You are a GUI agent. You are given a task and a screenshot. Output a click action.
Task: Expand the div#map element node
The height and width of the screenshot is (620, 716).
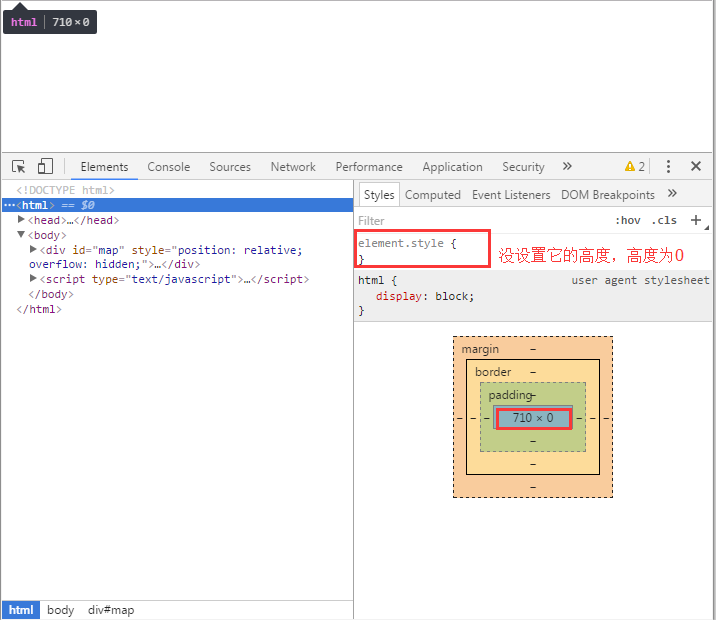click(x=33, y=249)
